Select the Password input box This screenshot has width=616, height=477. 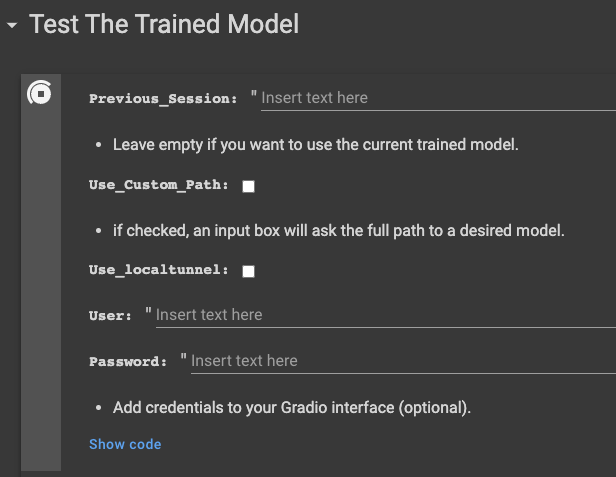tap(402, 361)
